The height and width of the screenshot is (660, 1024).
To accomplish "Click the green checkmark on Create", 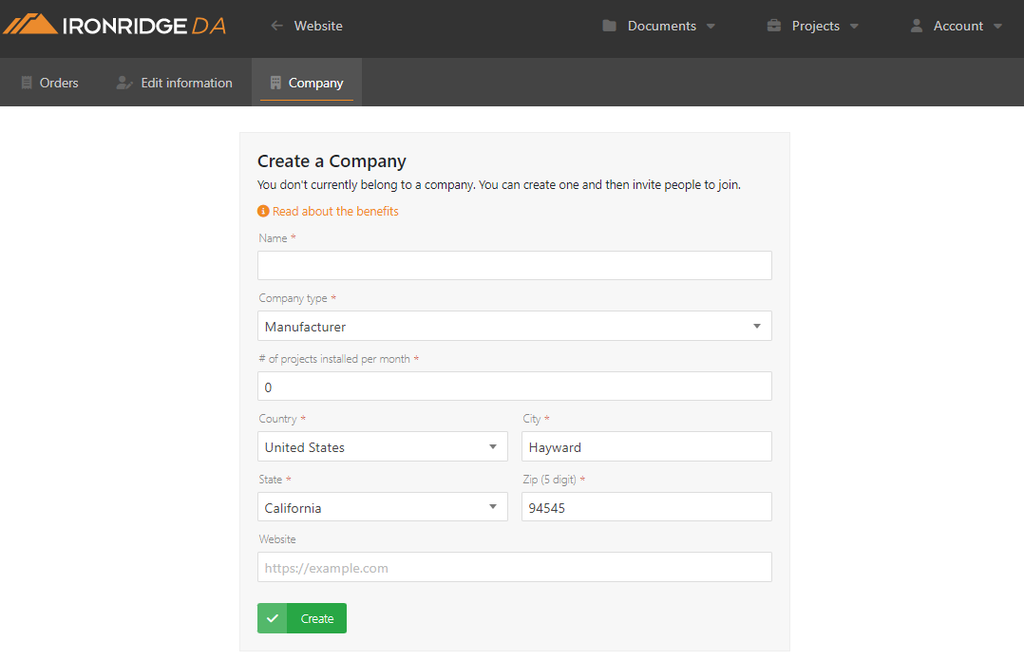I will click(x=272, y=618).
